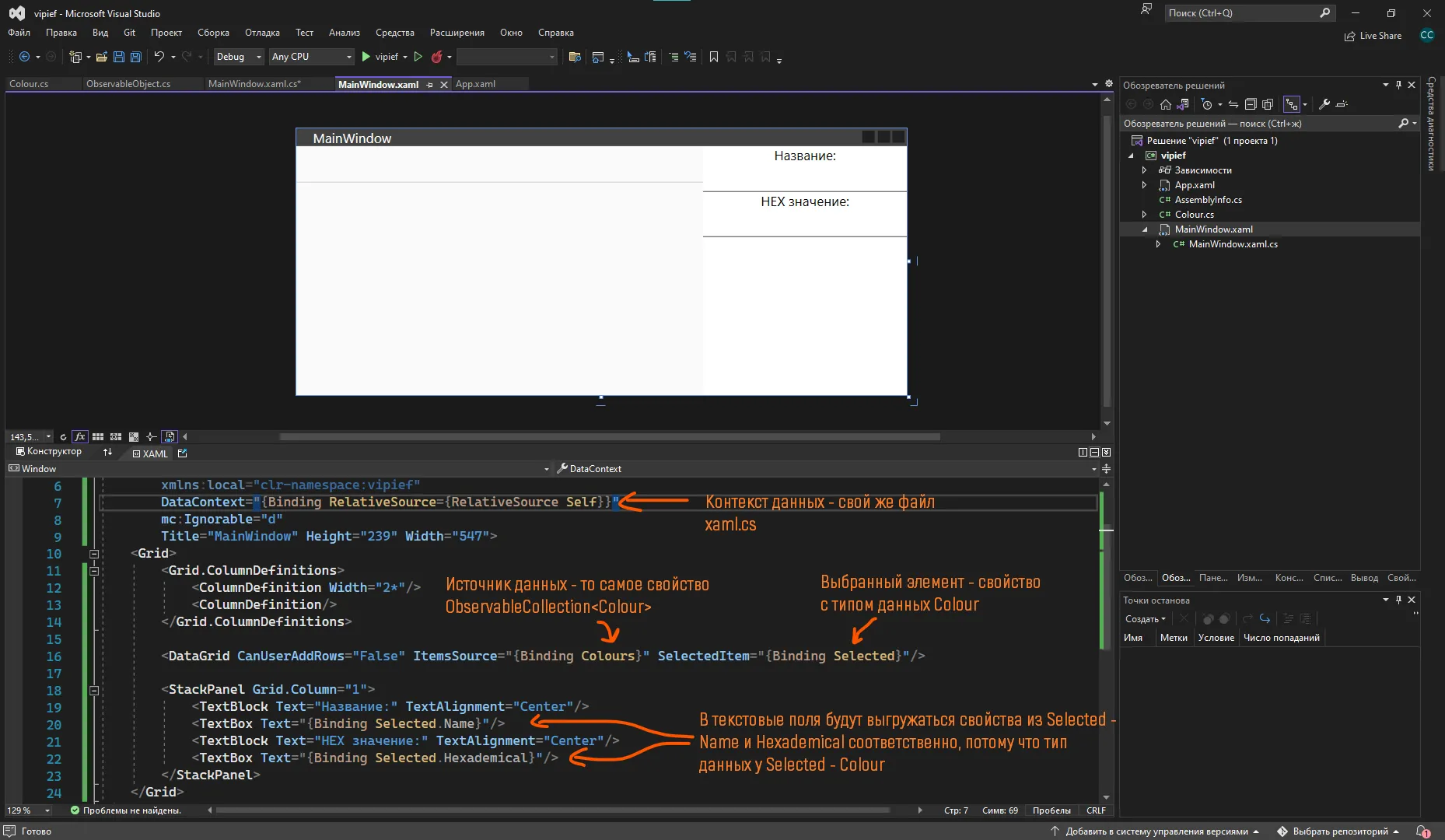Click the Solution Explorer search magnifier icon
Viewport: 1445px width, 840px height.
coord(1404,123)
